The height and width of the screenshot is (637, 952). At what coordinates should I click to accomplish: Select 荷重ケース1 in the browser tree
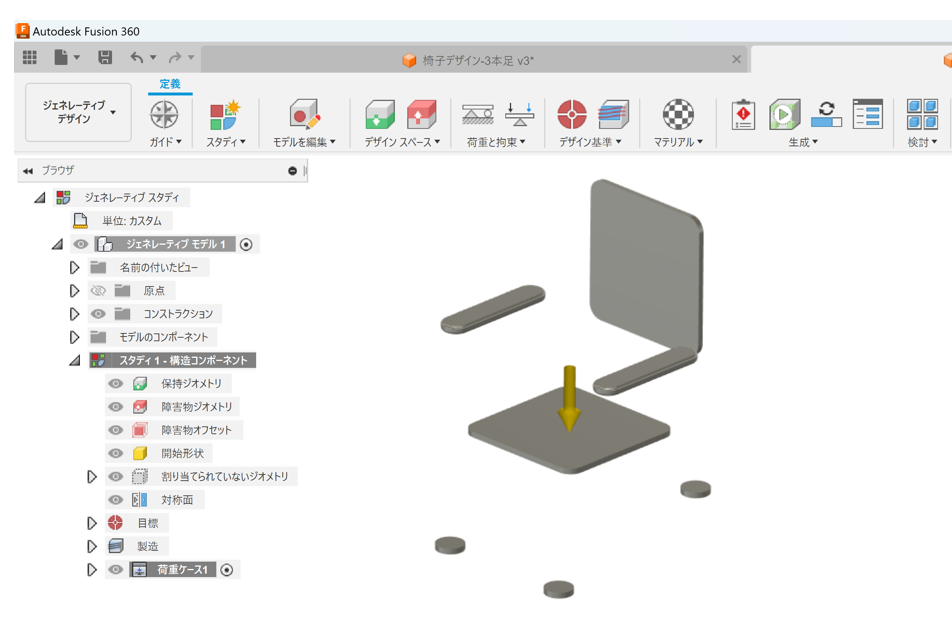click(185, 569)
